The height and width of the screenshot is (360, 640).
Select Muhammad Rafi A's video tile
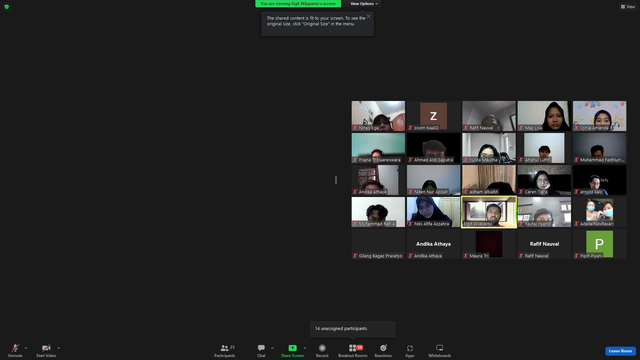click(x=378, y=212)
